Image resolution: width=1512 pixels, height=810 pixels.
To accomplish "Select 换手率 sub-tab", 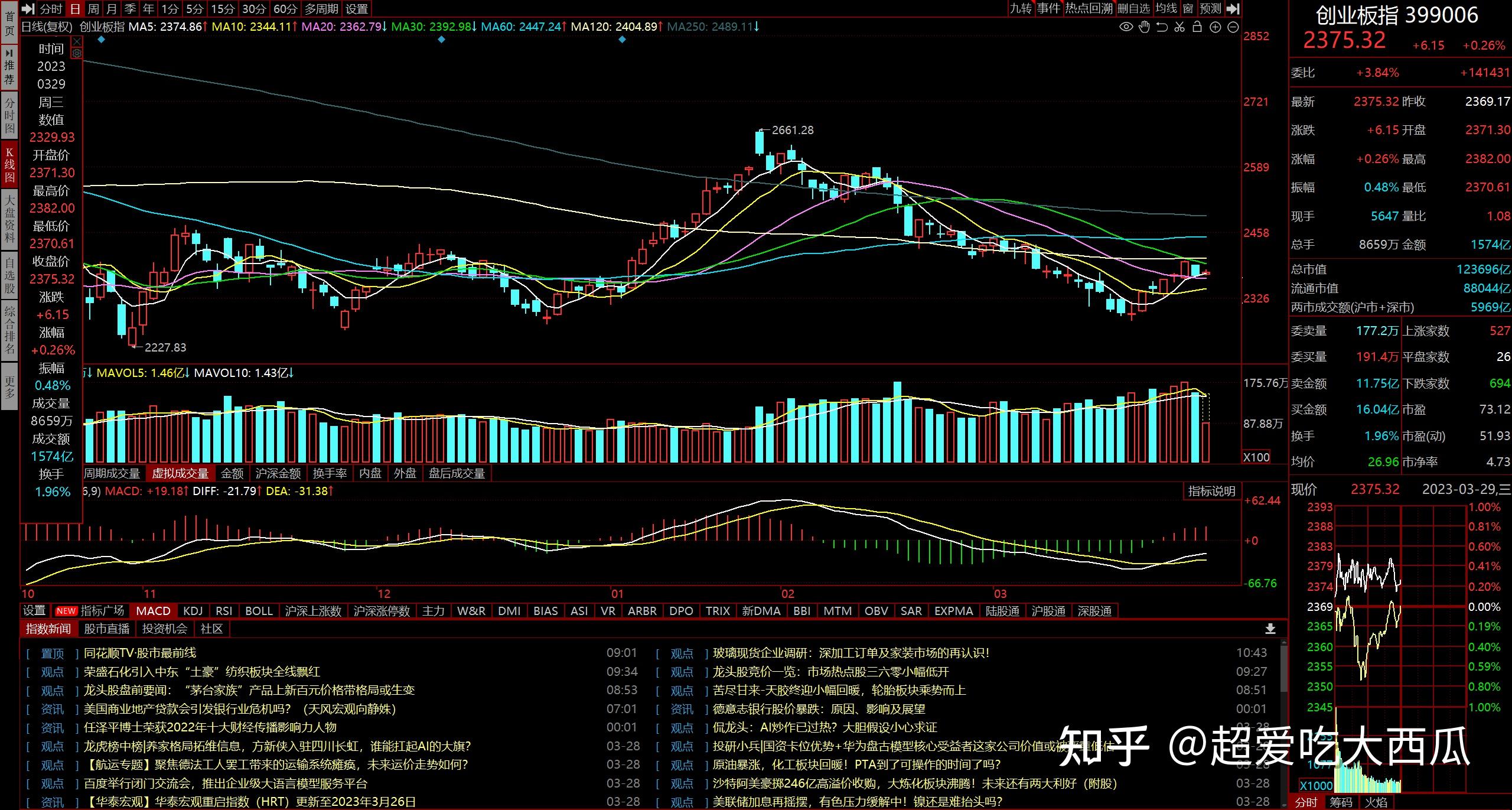I will (x=330, y=473).
